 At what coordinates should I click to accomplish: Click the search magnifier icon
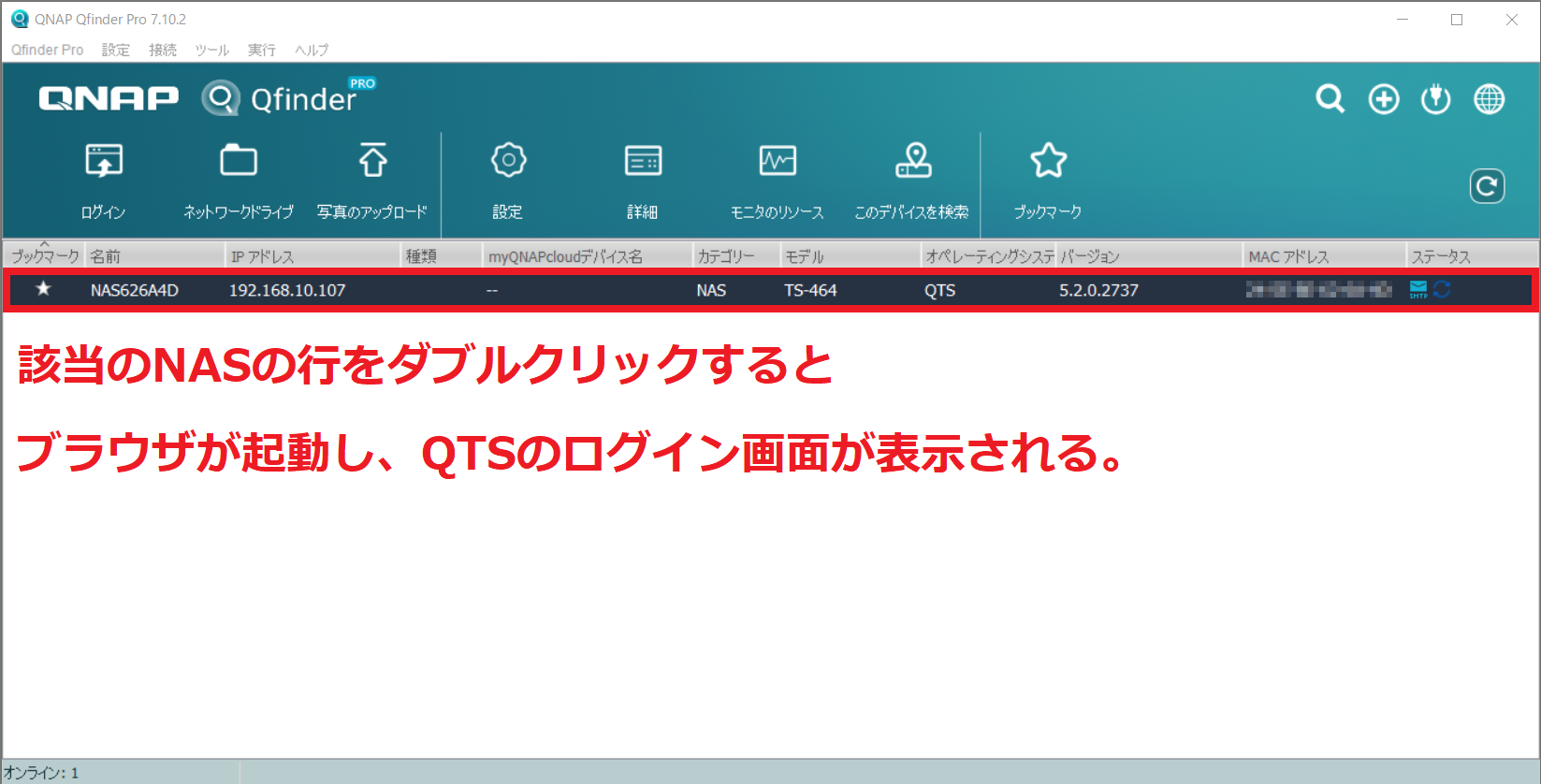coord(1330,98)
